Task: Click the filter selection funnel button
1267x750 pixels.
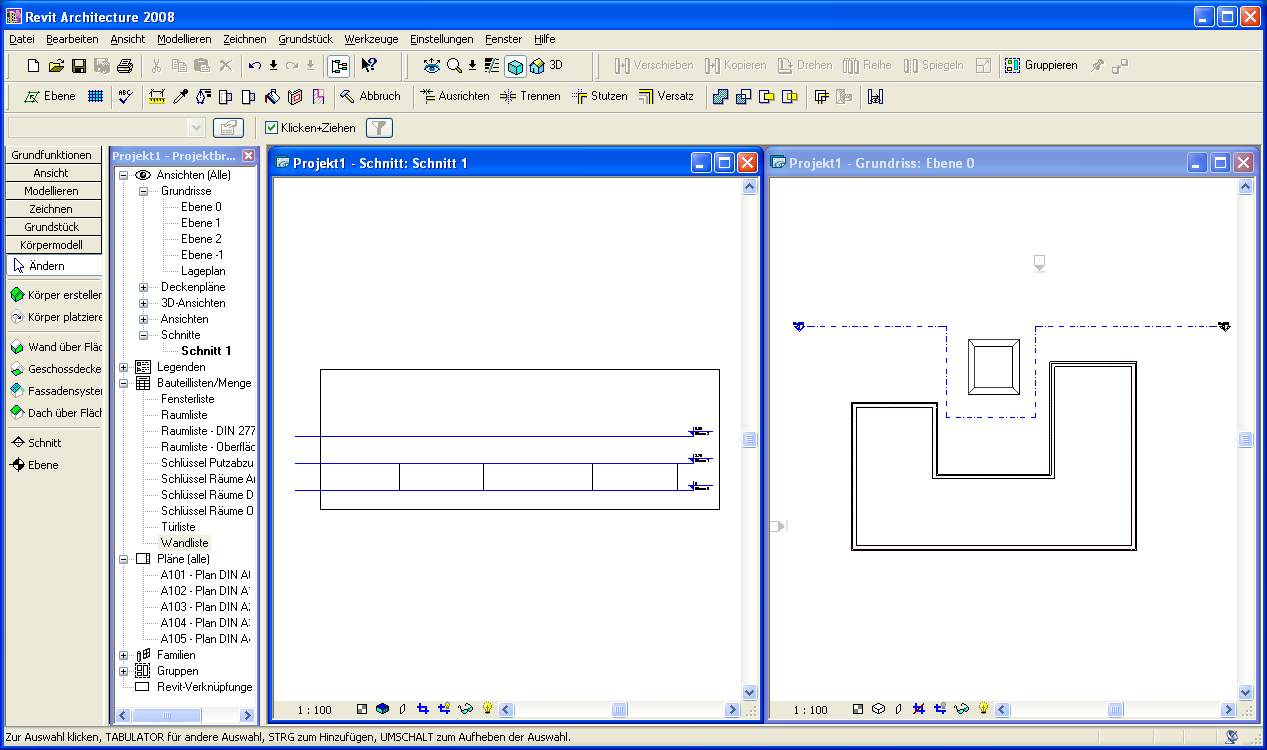Action: pos(380,128)
